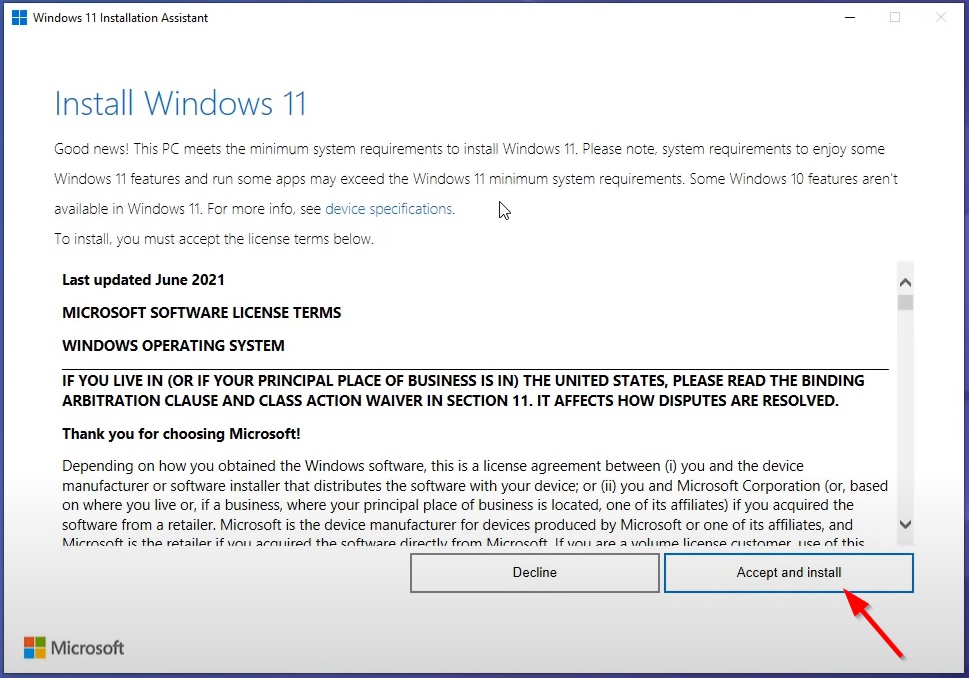This screenshot has width=969, height=678.
Task: Decline the license terms
Action: (535, 572)
